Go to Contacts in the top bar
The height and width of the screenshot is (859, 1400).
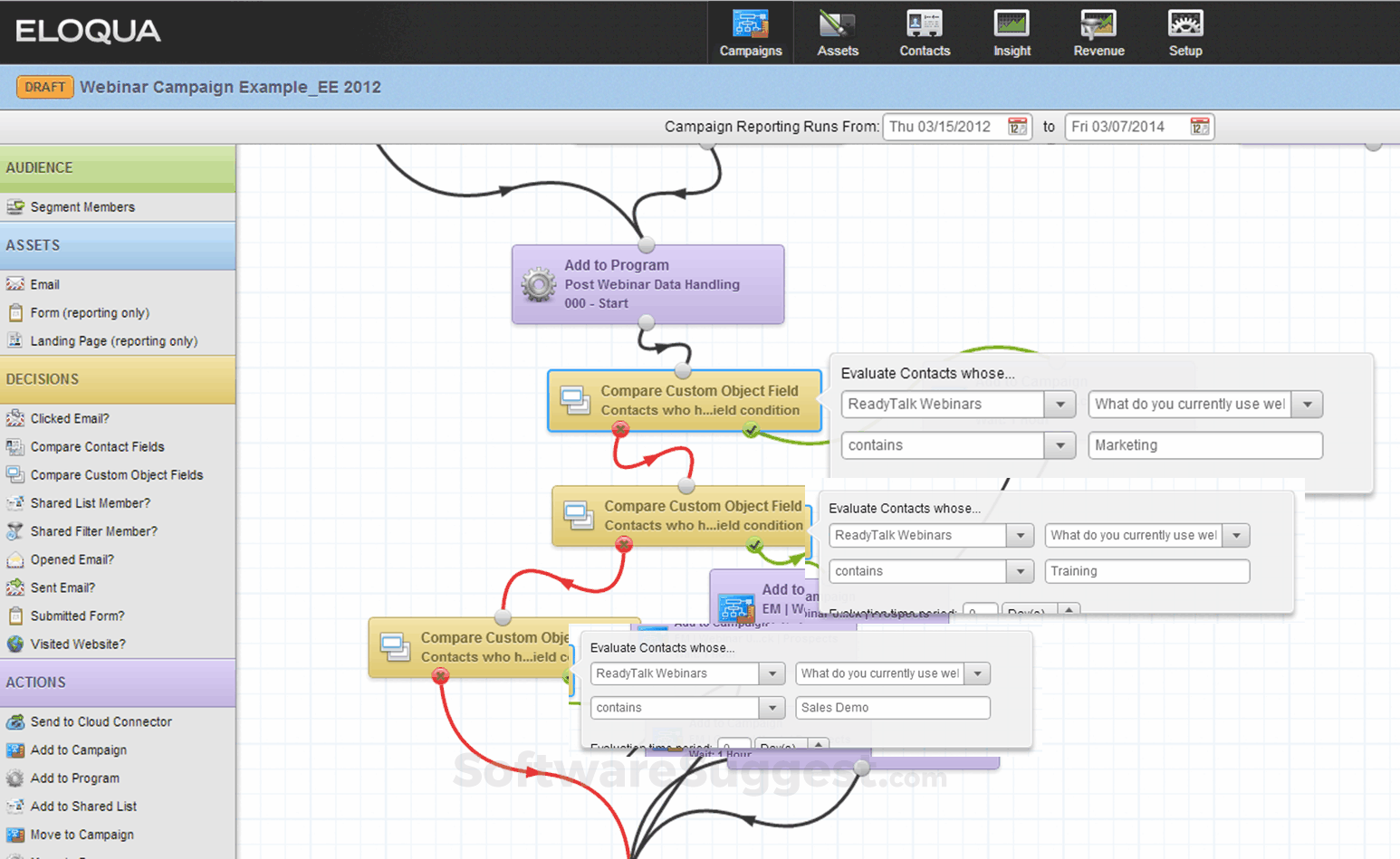tap(924, 33)
